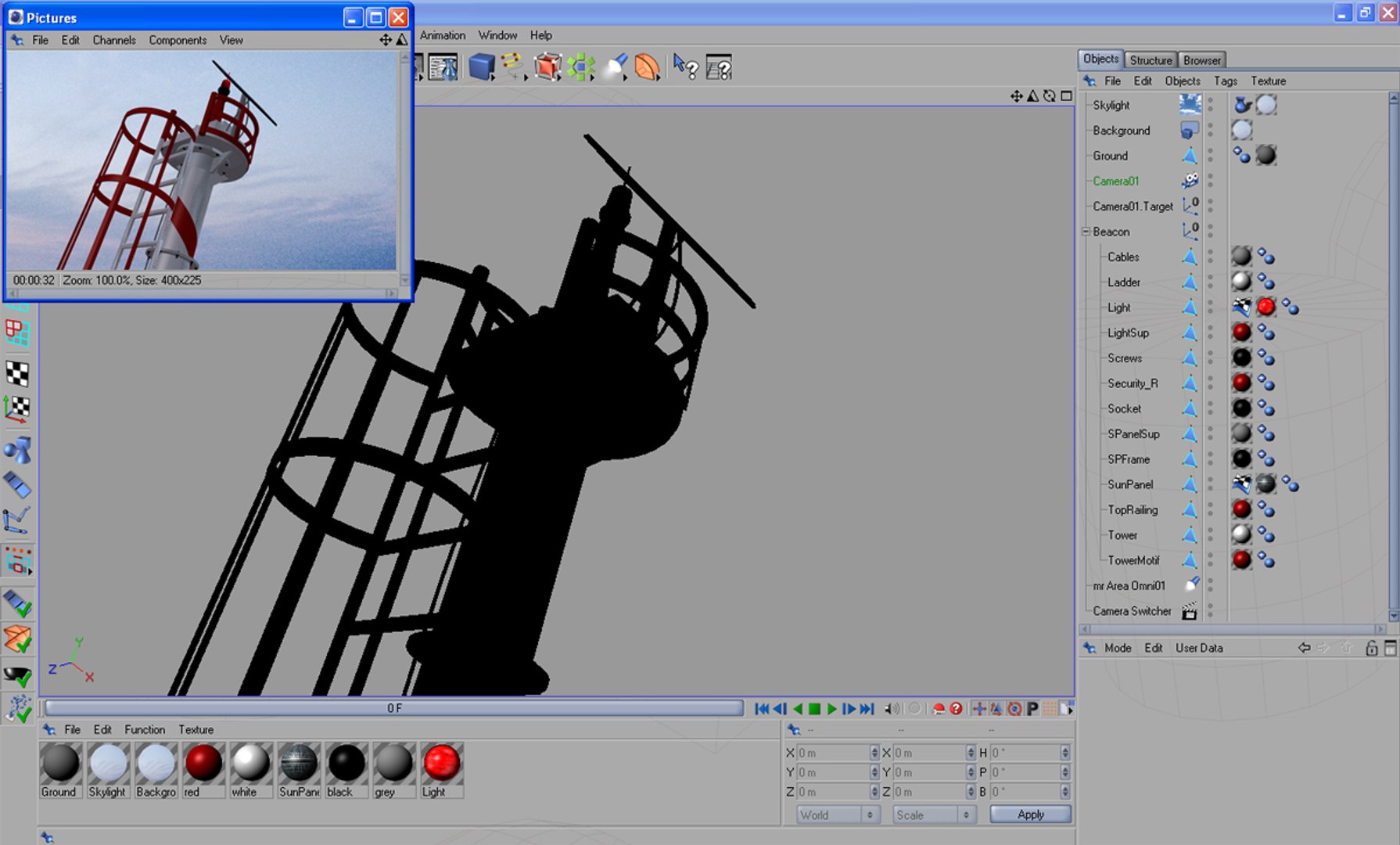Toggle visibility dots for Ladder object
1400x845 pixels.
tap(1210, 282)
